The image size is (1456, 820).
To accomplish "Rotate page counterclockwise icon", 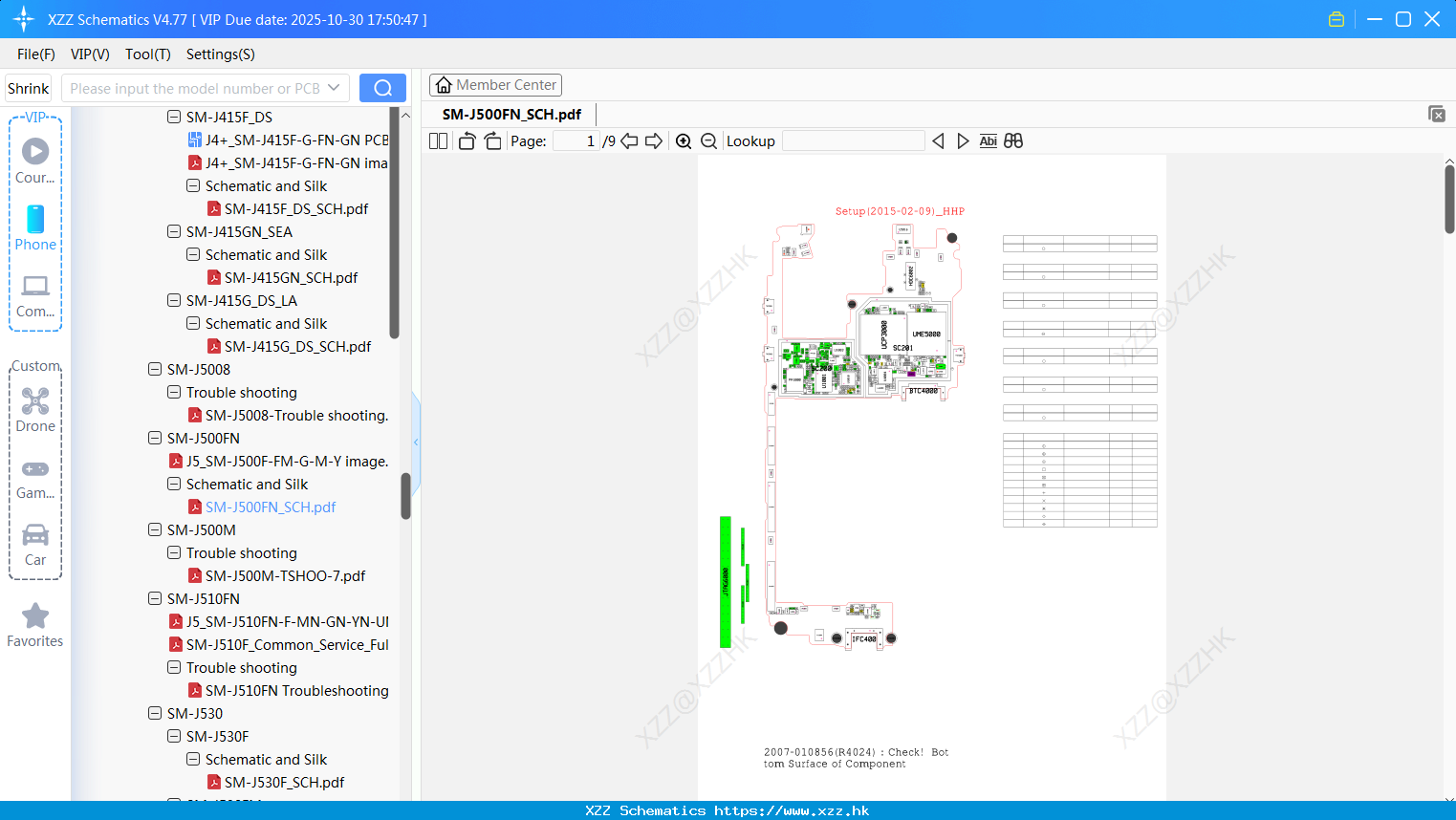I will coord(467,140).
